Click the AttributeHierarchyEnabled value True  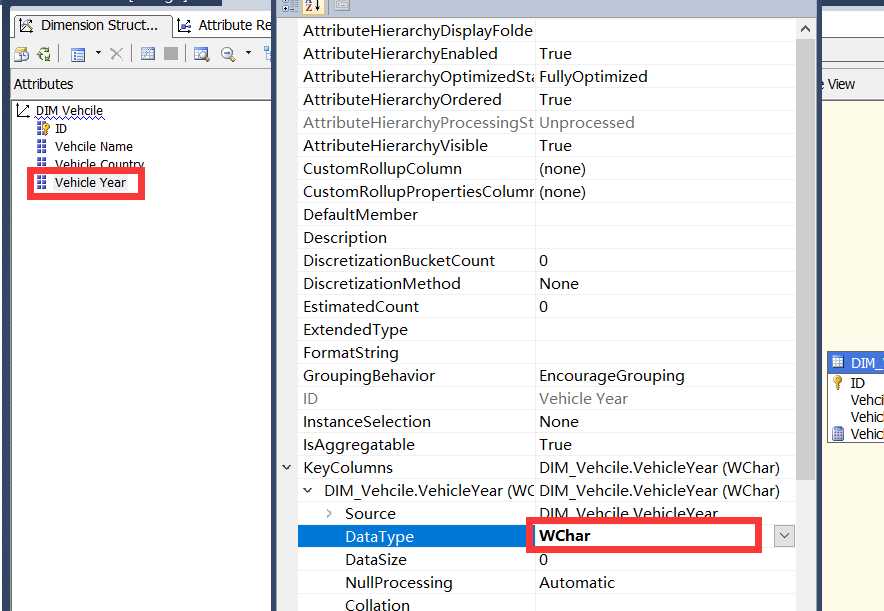click(555, 54)
